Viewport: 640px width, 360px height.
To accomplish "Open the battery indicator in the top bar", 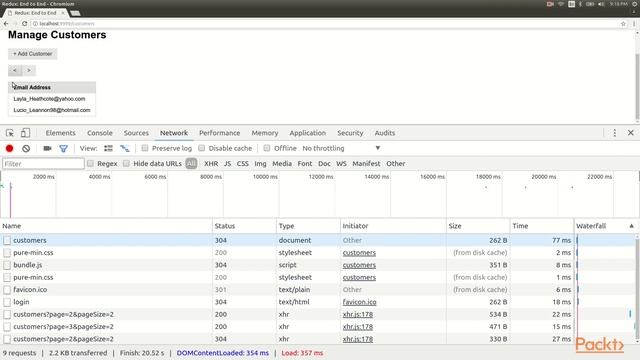I will pyautogui.click(x=590, y=4).
